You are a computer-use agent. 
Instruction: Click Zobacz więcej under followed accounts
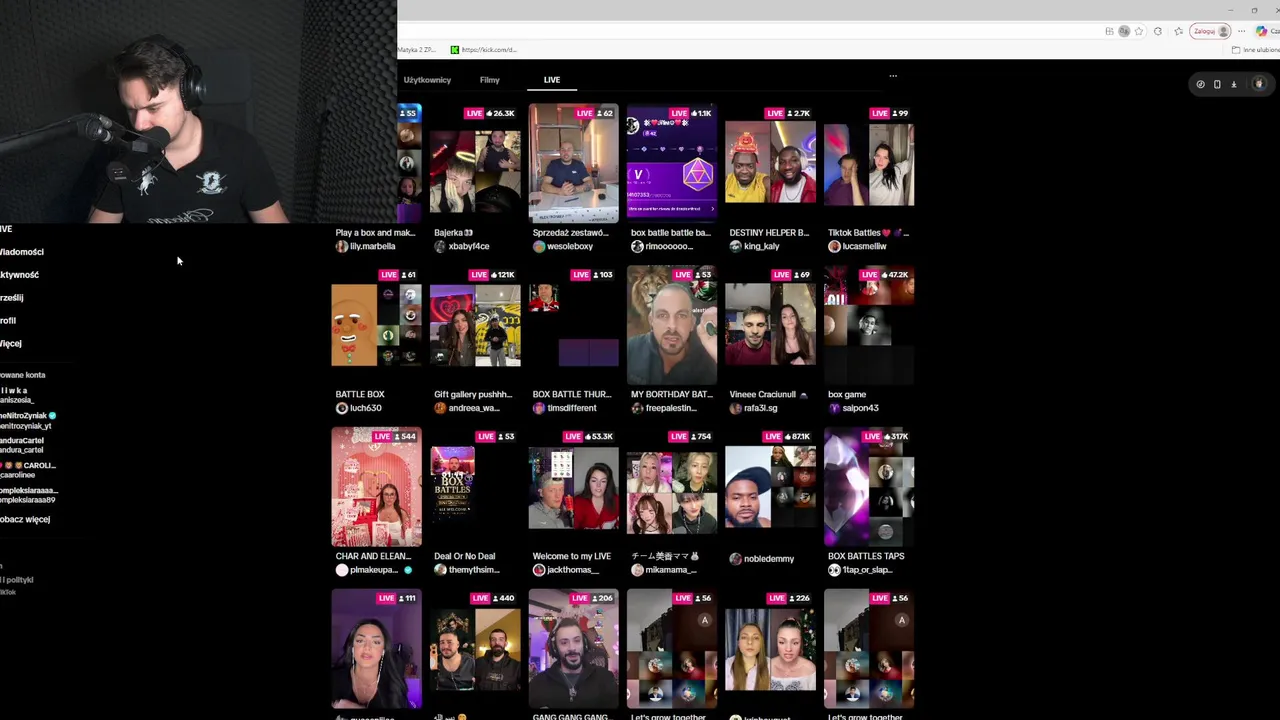(25, 520)
